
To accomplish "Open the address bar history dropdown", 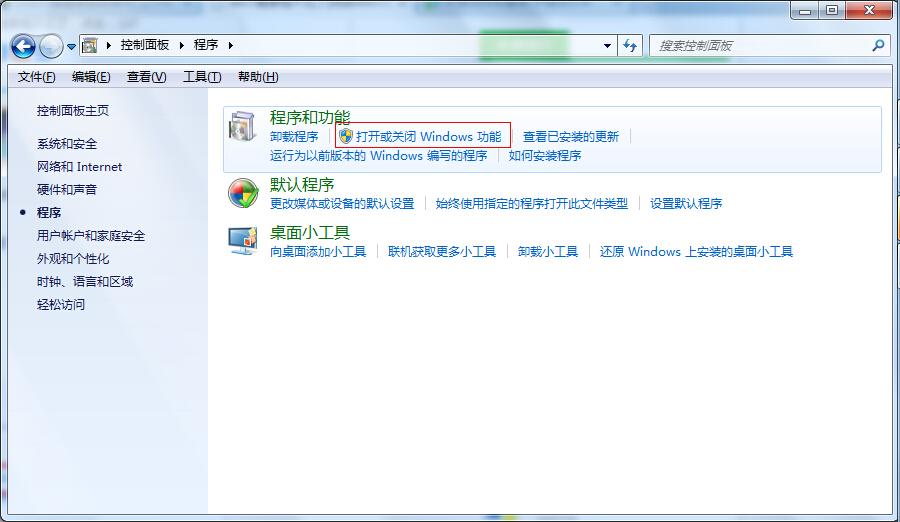I will tap(607, 45).
